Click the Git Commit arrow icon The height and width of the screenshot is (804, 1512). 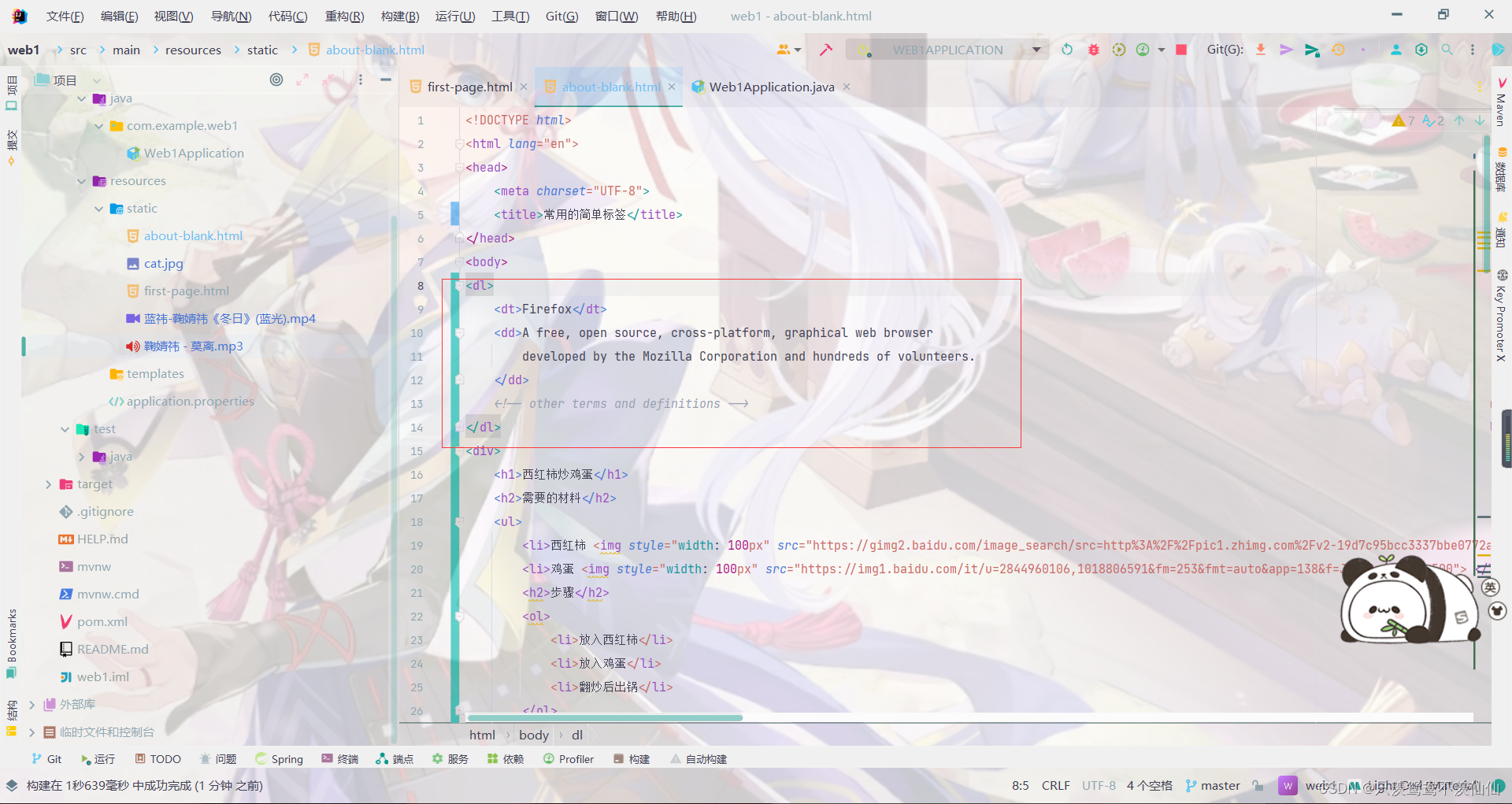pyautogui.click(x=1286, y=50)
